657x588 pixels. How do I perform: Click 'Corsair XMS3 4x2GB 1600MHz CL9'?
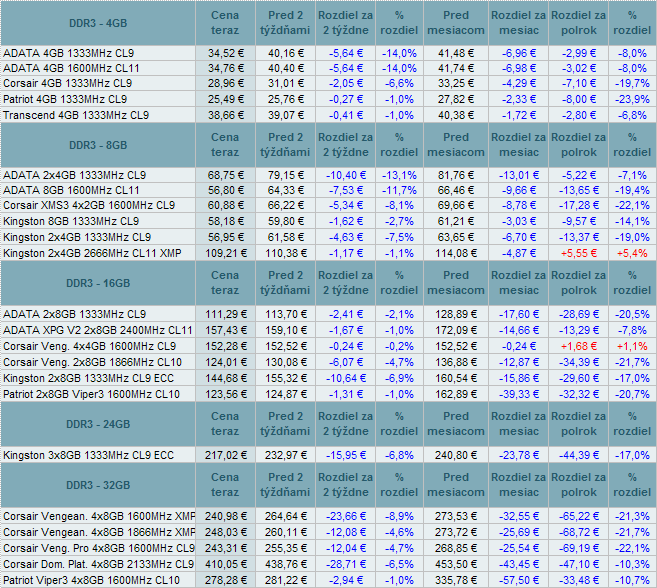pyautogui.click(x=89, y=205)
